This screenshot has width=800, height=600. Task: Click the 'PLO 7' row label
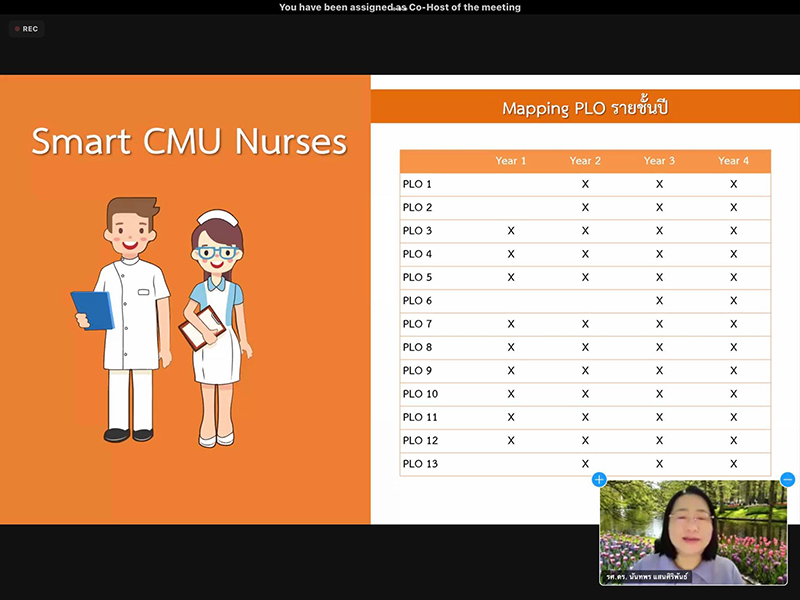(x=417, y=324)
